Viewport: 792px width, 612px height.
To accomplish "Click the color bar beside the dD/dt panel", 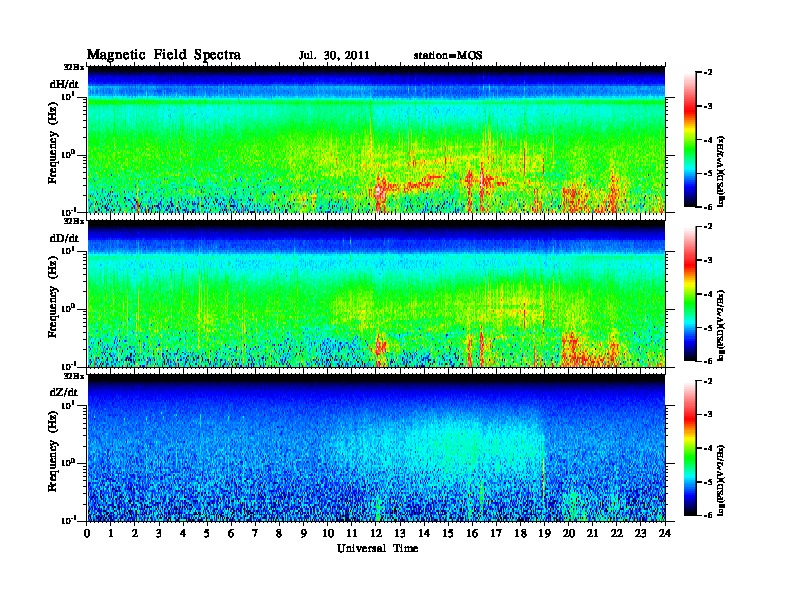I will click(689, 294).
